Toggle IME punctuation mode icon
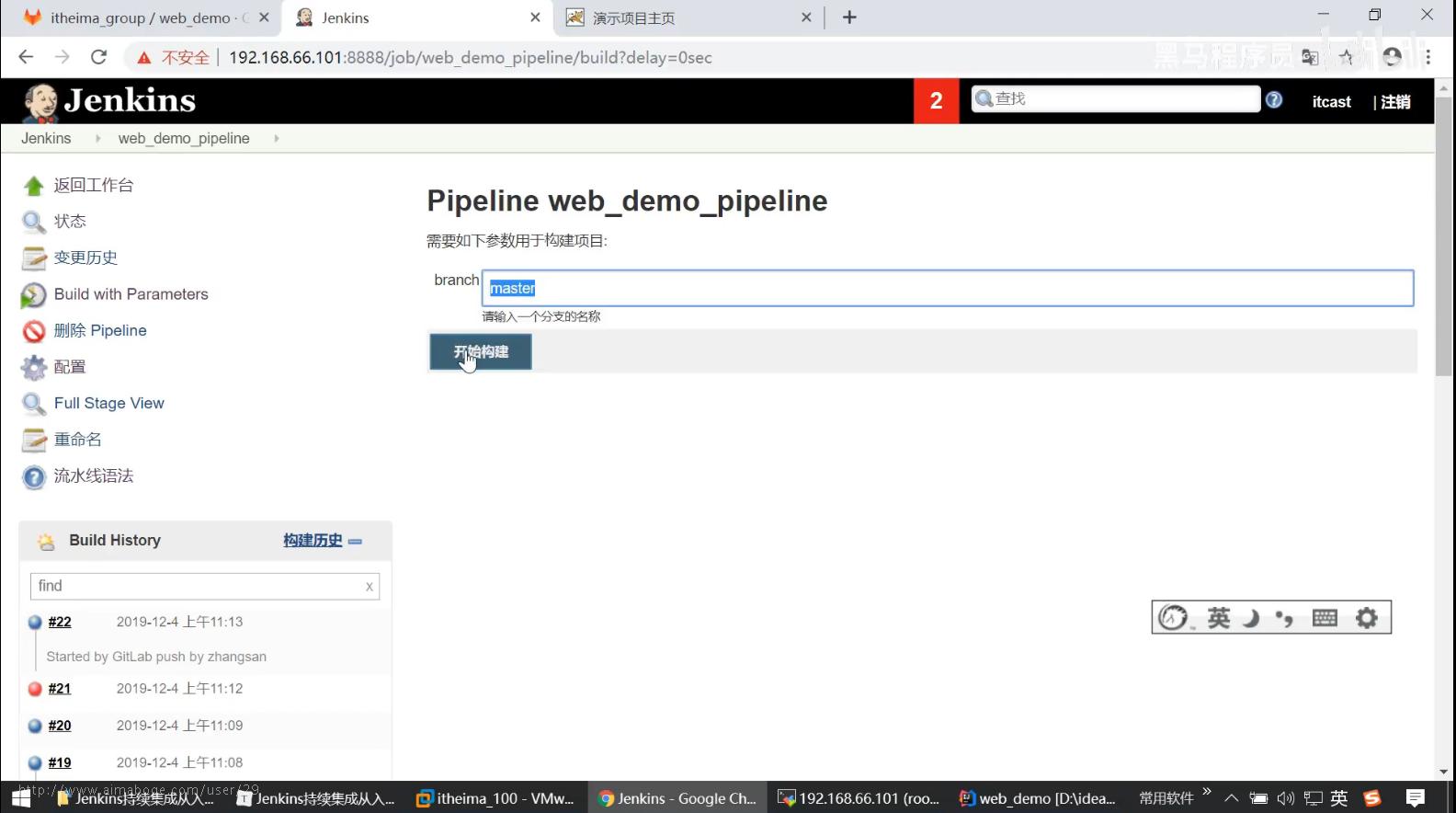The image size is (1456, 813). point(1284,618)
